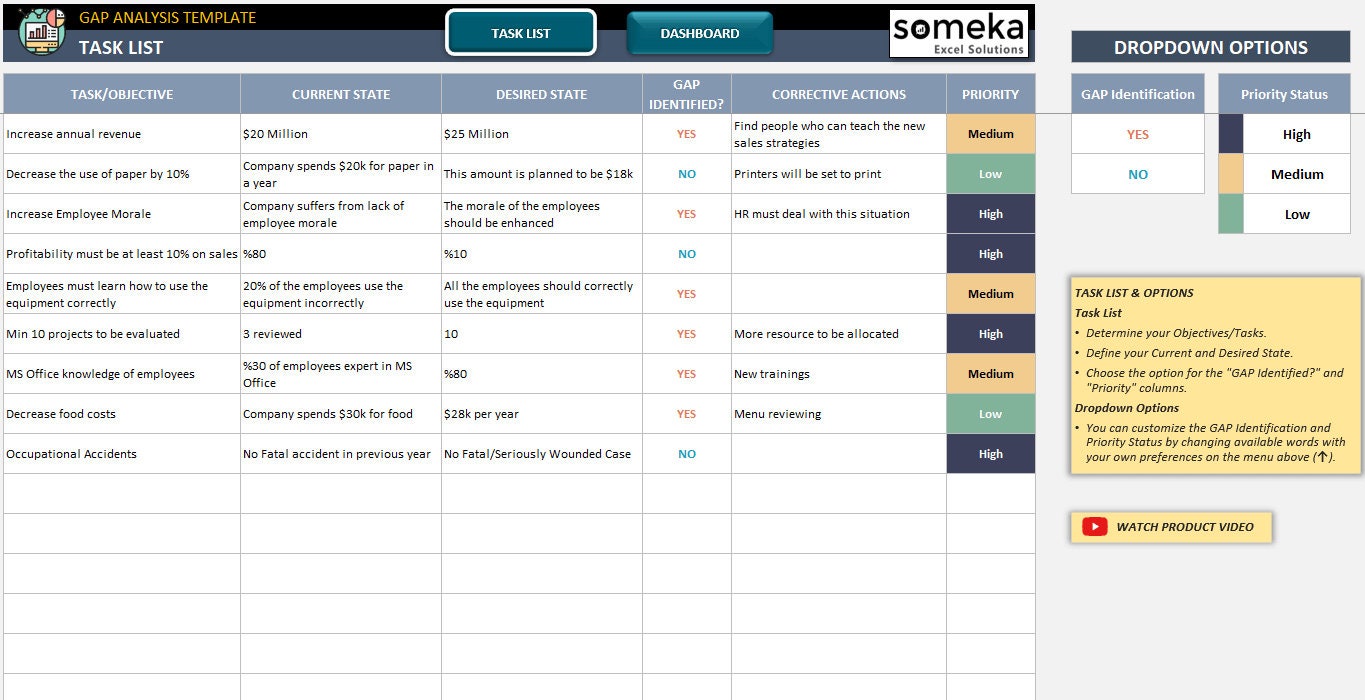Select the dark blue High priority color block
Screen dimensions: 1365x700
click(x=1230, y=134)
